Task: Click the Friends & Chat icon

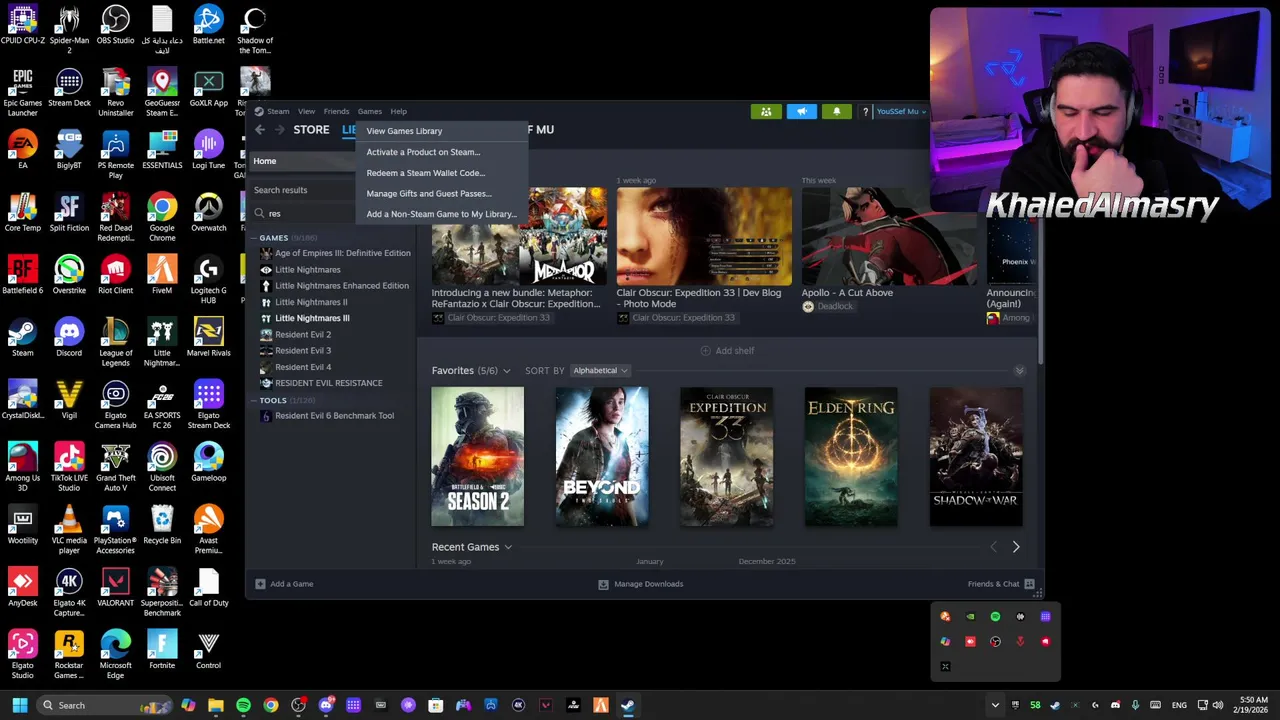Action: click(1028, 584)
